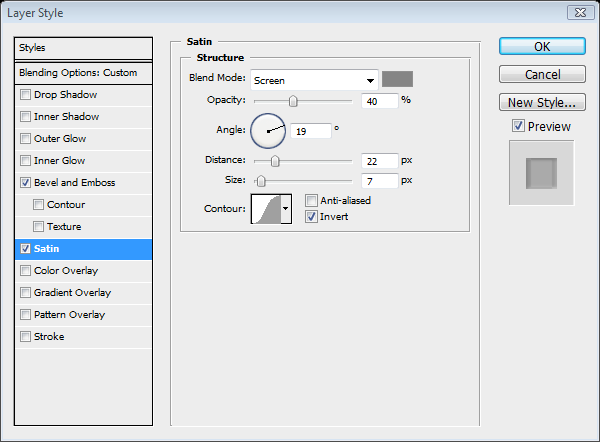This screenshot has width=600, height=442.
Task: Open the Gradient Overlay settings
Action: [x=71, y=293]
